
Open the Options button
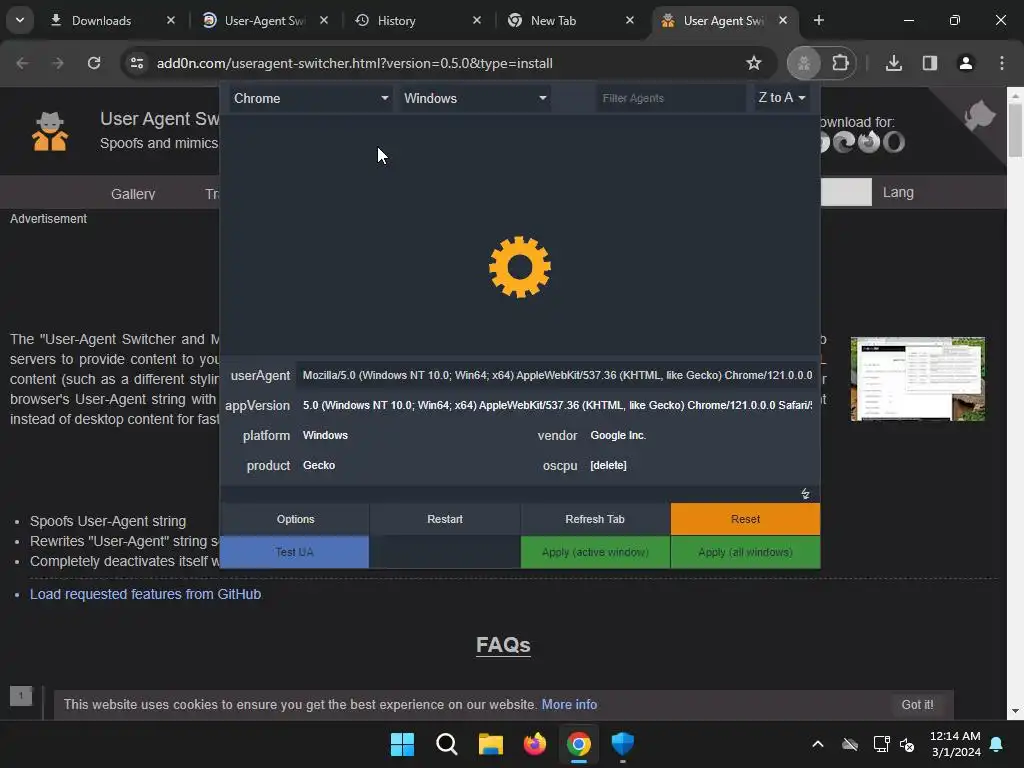coord(295,519)
